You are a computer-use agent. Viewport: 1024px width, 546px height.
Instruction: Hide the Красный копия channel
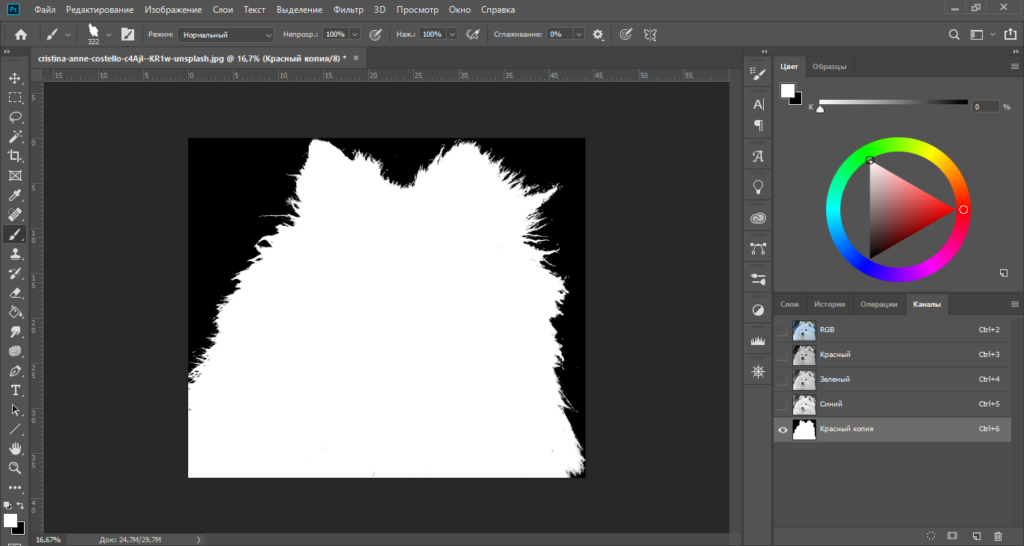click(782, 429)
